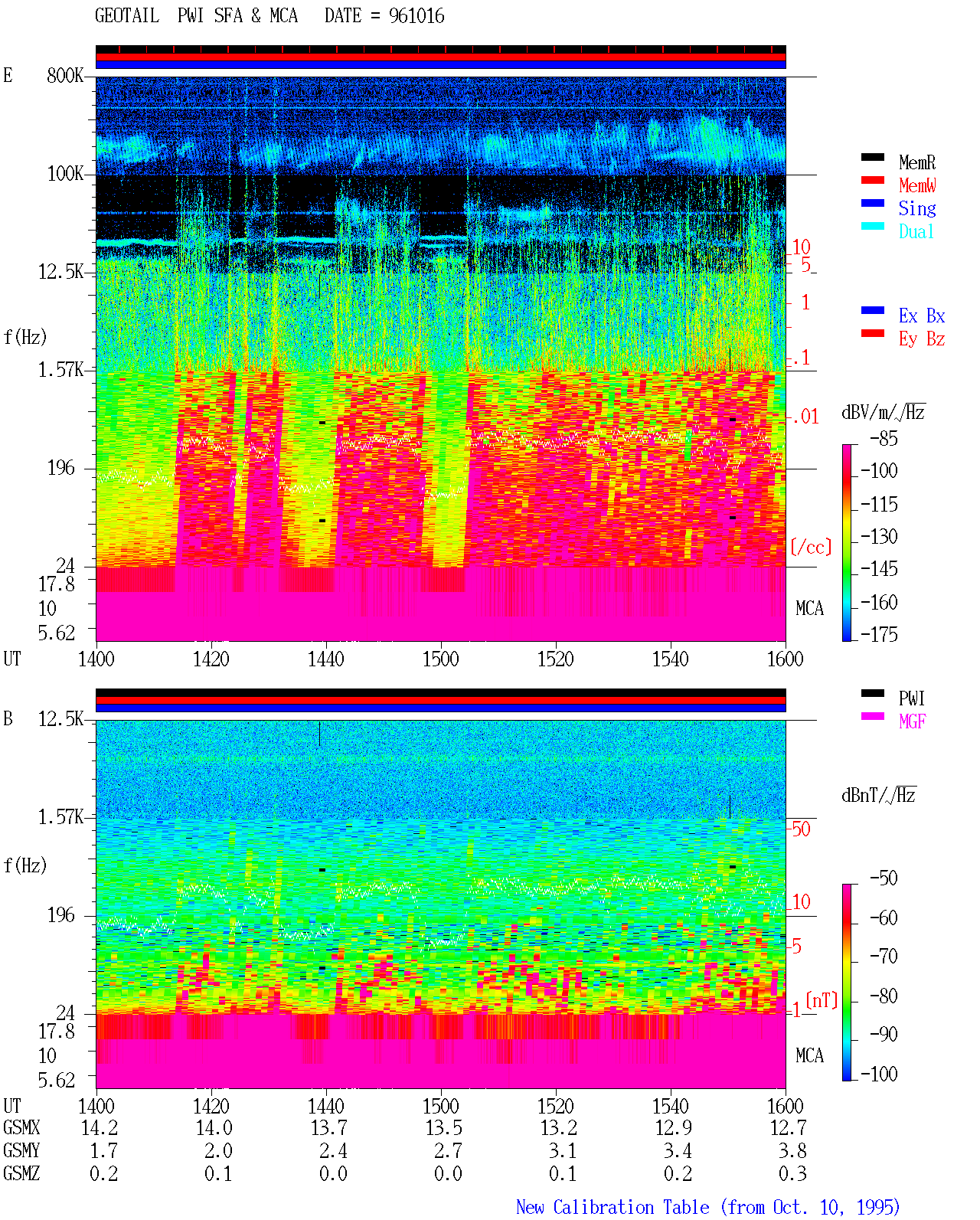Click the MemR legend label
Screen dimensions: 980x1220
coord(917,162)
